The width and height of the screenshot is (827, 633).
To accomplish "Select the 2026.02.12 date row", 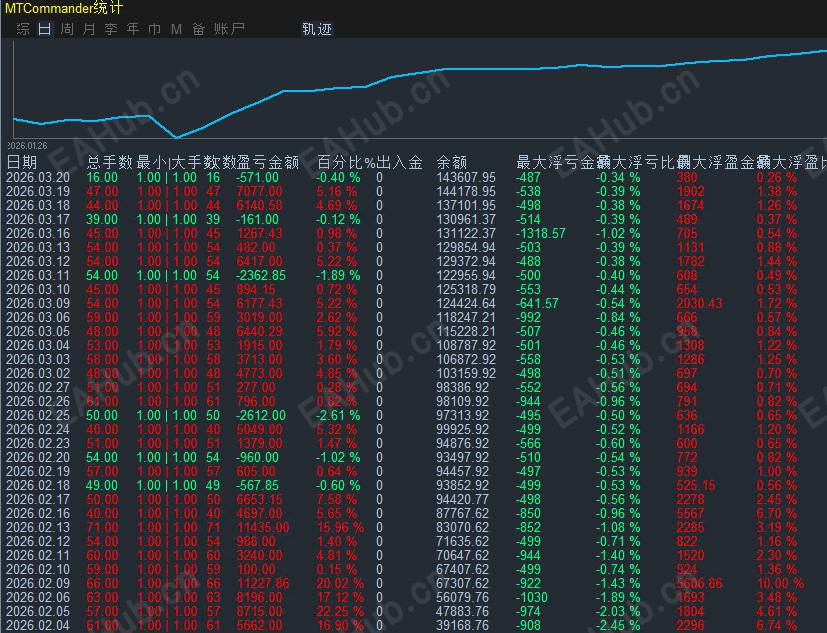I will (x=38, y=541).
